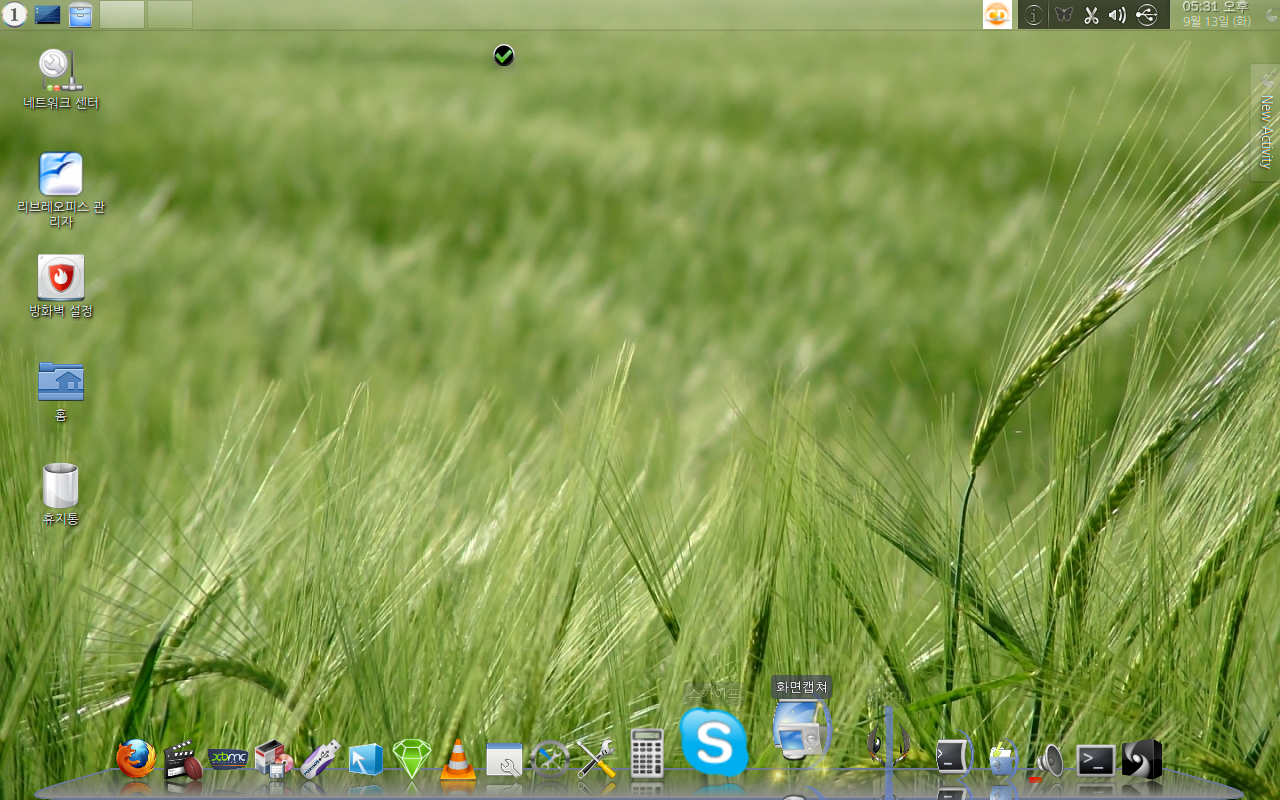
Task: Open the 리브레오피스 관리자 desktop icon
Action: (x=61, y=190)
